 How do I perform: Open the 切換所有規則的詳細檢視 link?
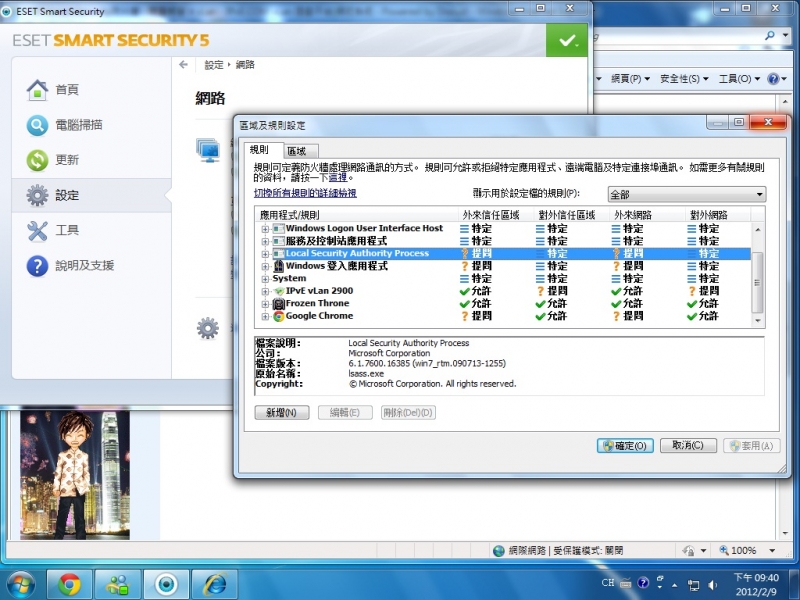coord(305,193)
